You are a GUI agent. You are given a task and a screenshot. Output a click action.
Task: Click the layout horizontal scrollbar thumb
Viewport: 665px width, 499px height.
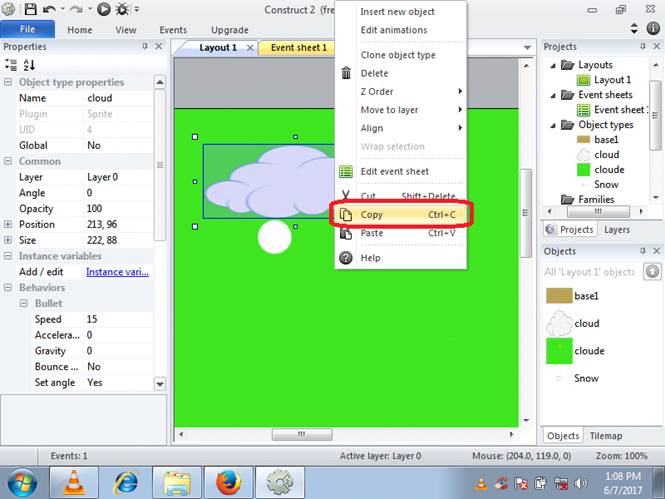302,434
